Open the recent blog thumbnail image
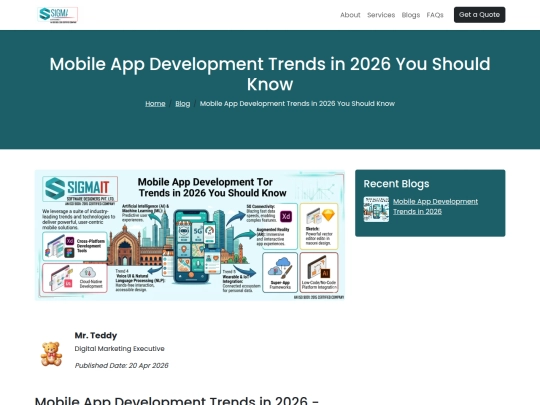The image size is (540, 405). pos(376,209)
